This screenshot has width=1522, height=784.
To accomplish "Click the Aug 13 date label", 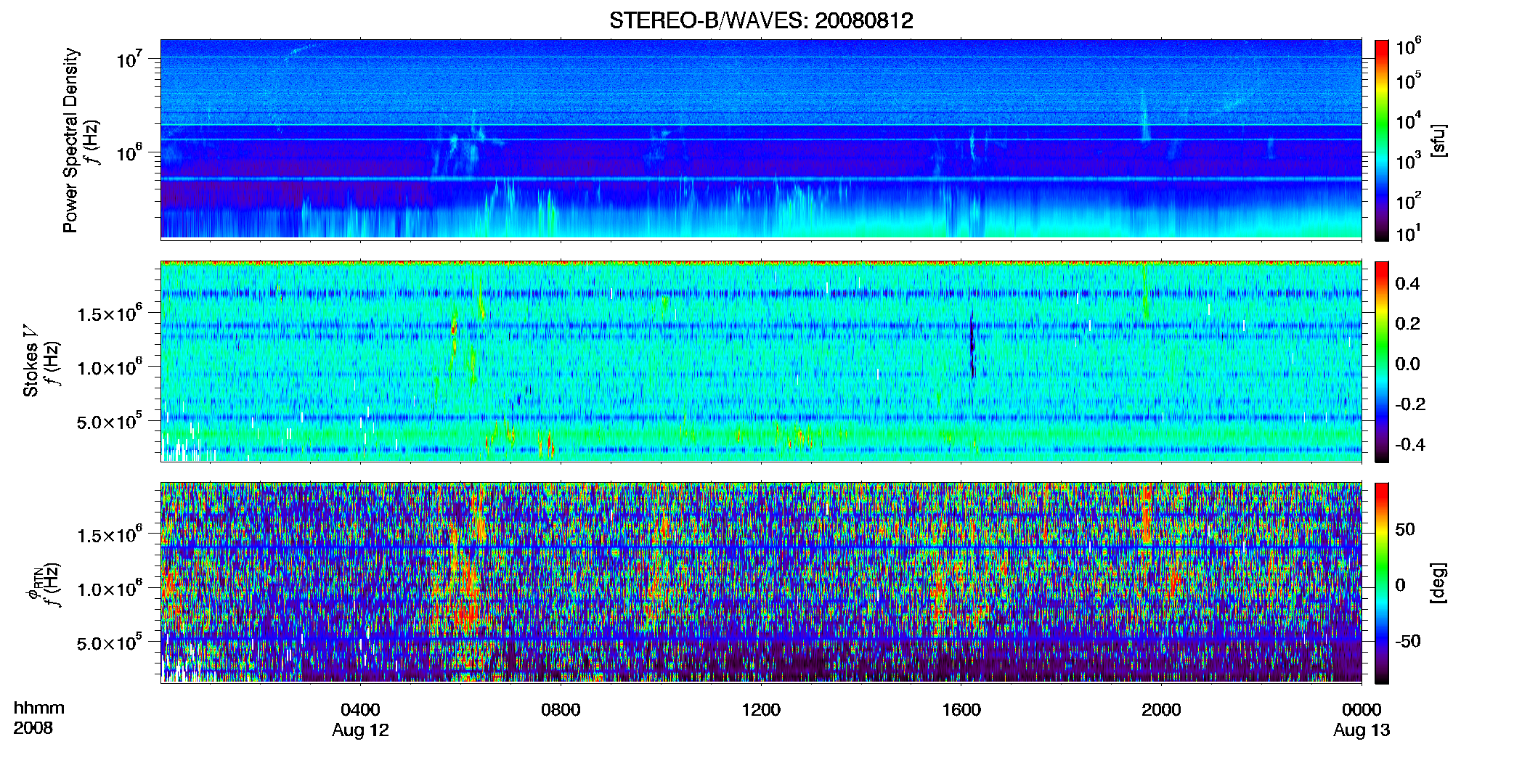I will point(1362,730).
